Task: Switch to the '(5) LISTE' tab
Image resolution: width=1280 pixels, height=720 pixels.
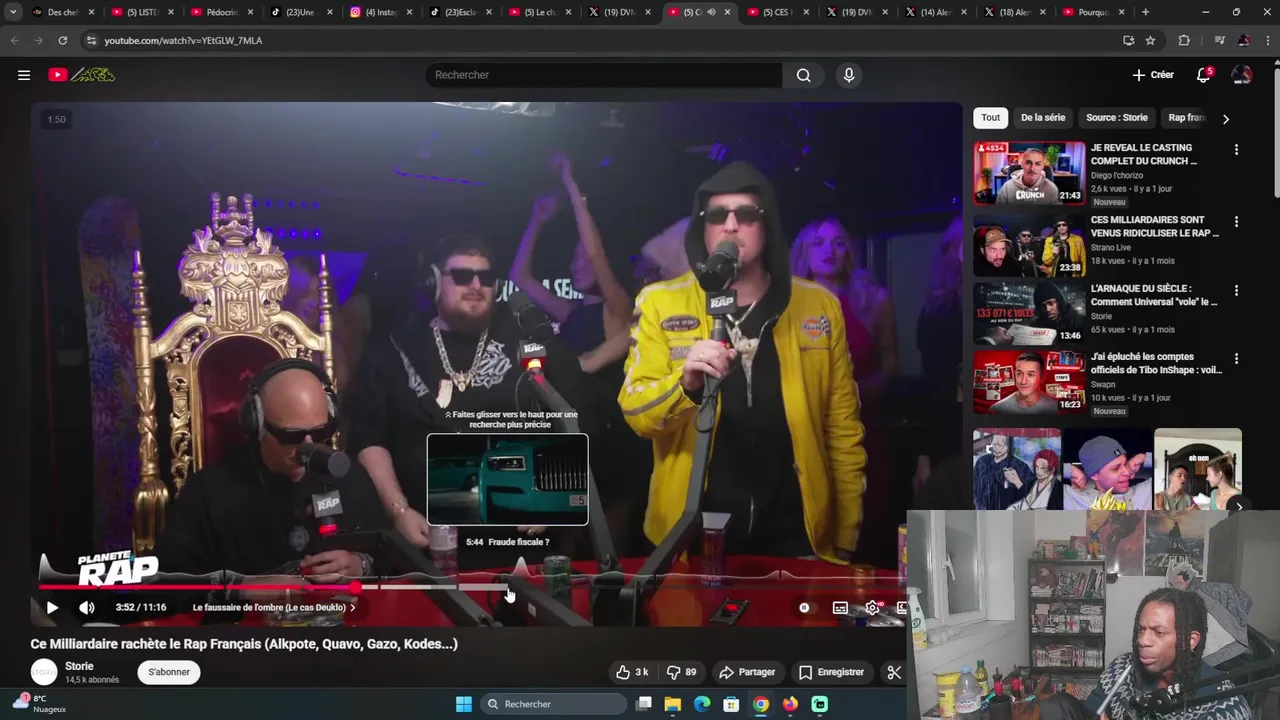Action: 141,12
